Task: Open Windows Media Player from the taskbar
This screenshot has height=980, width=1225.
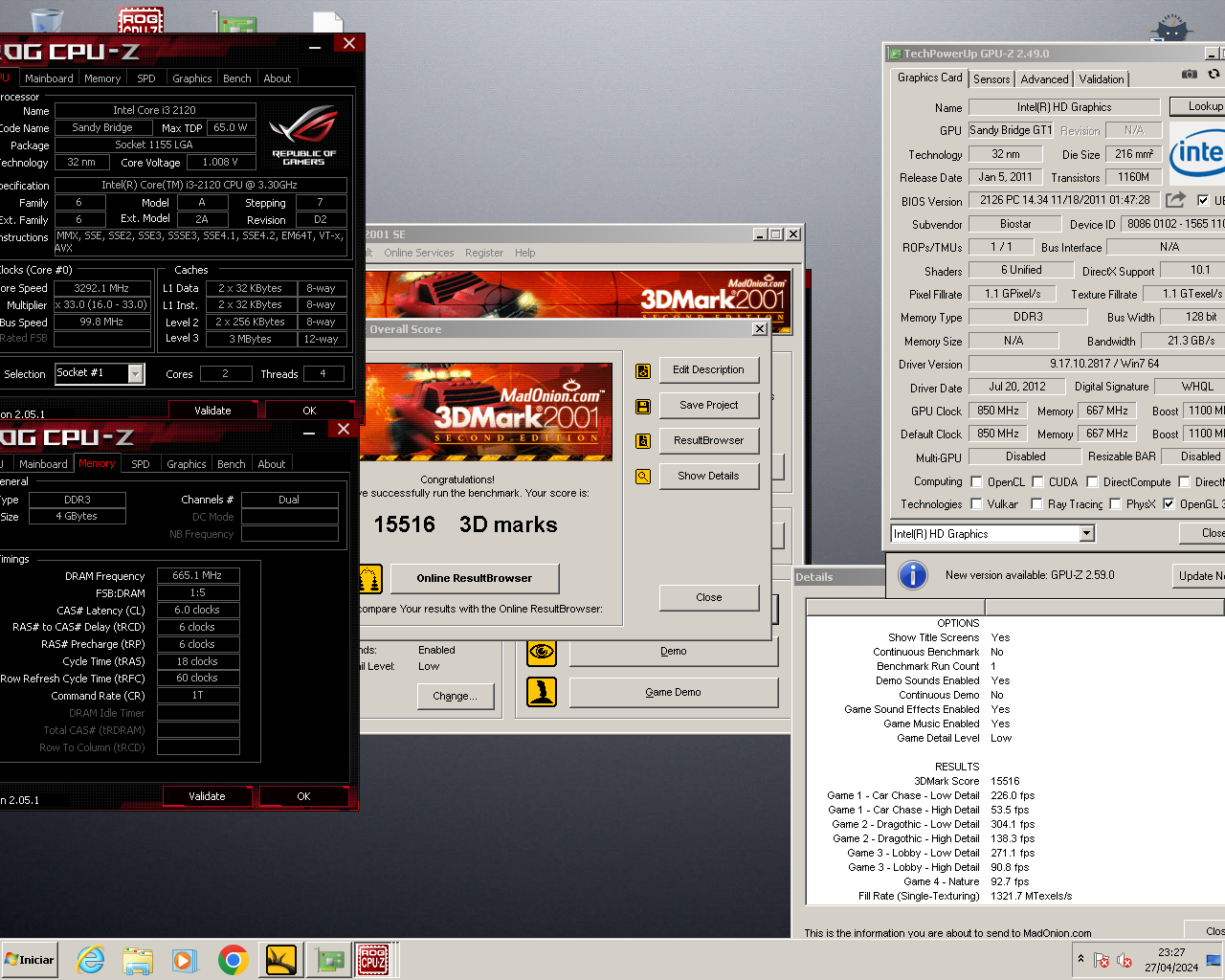Action: pyautogui.click(x=185, y=960)
